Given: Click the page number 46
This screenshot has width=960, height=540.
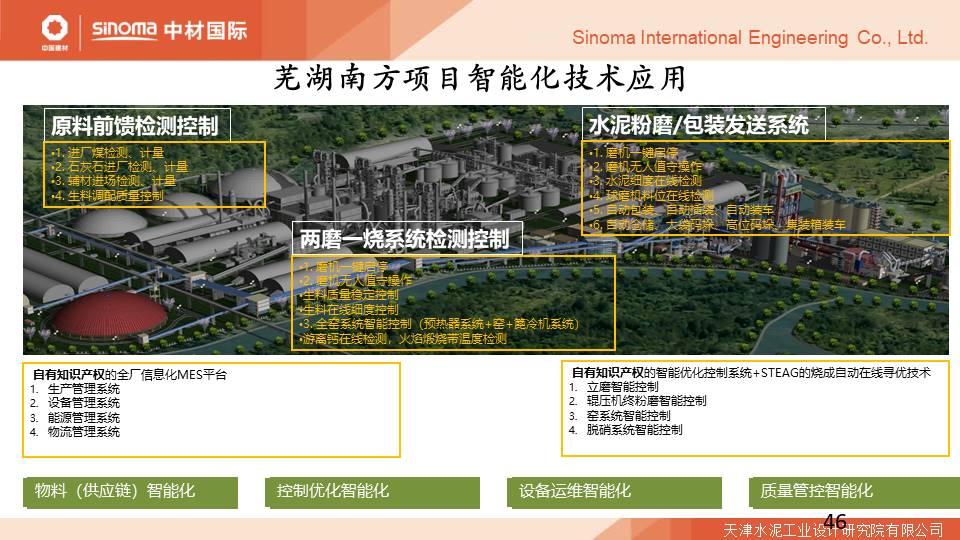Looking at the screenshot, I should point(835,520).
